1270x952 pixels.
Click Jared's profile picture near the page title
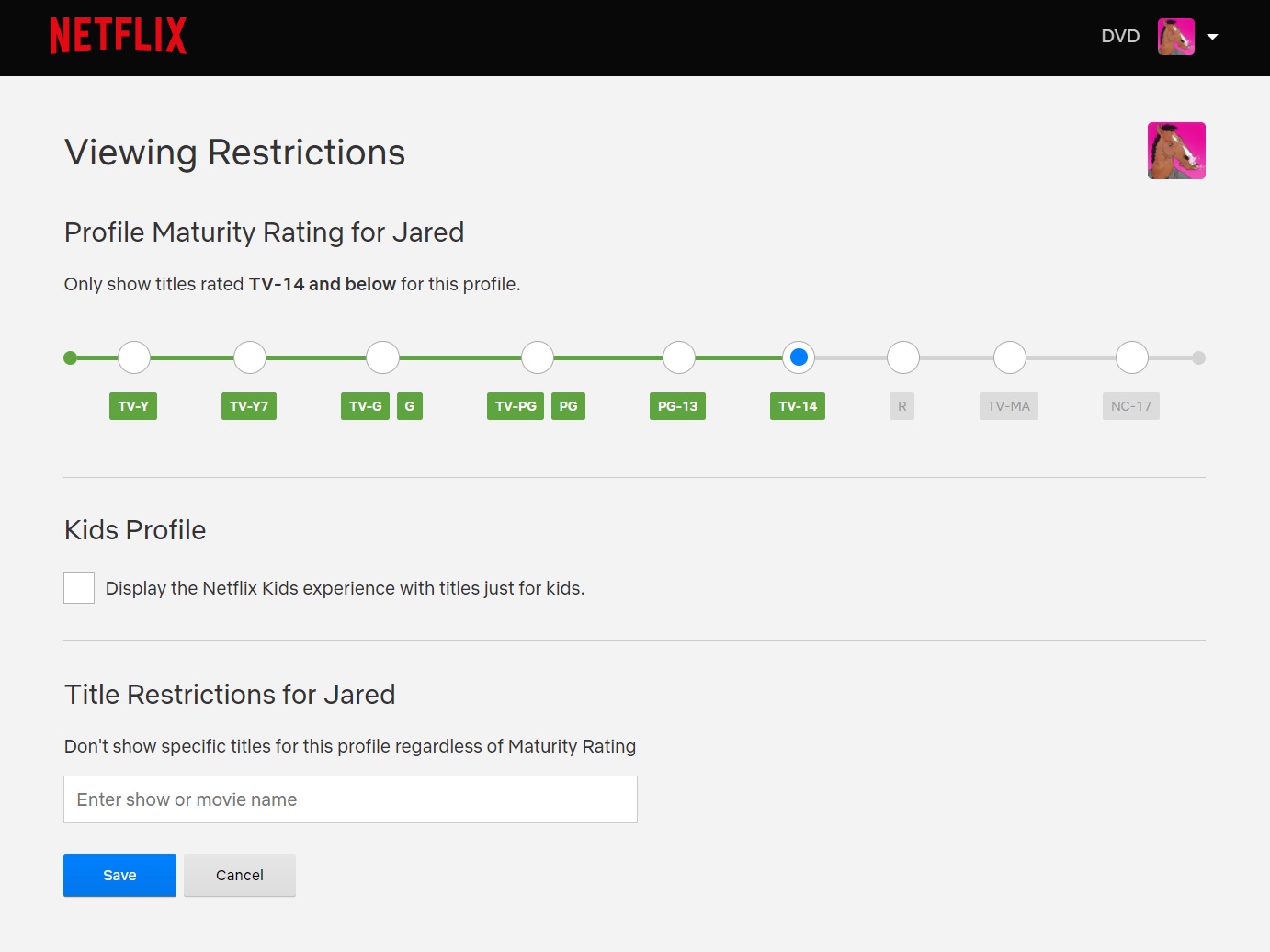(1176, 150)
